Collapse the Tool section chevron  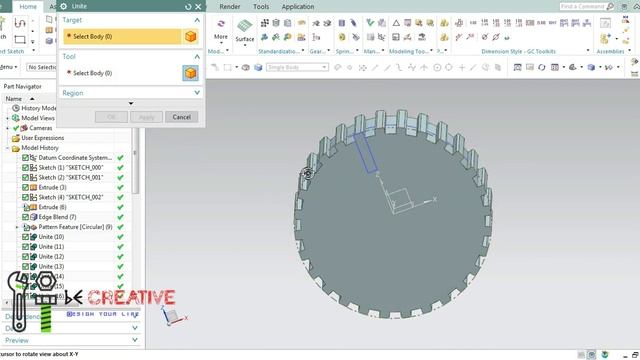point(197,56)
